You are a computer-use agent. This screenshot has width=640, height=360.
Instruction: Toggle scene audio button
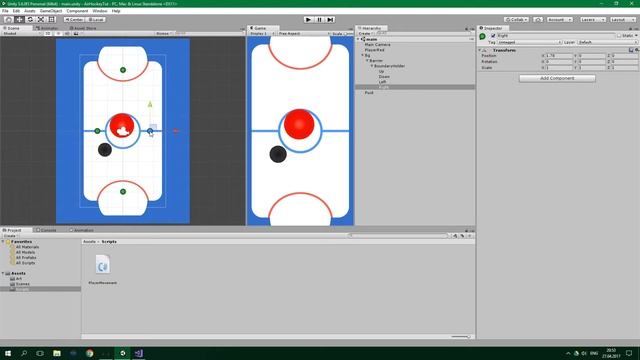[67, 33]
